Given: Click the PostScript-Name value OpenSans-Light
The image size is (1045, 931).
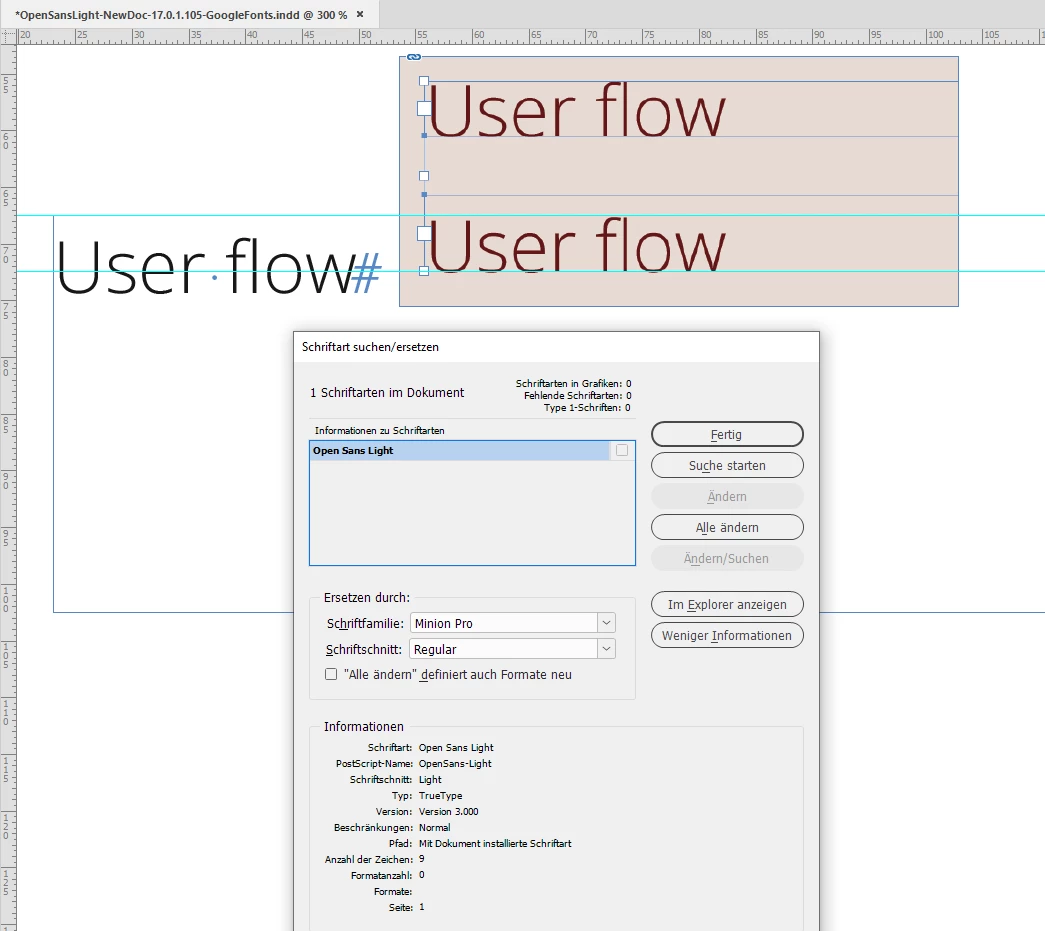Looking at the screenshot, I should coord(455,764).
